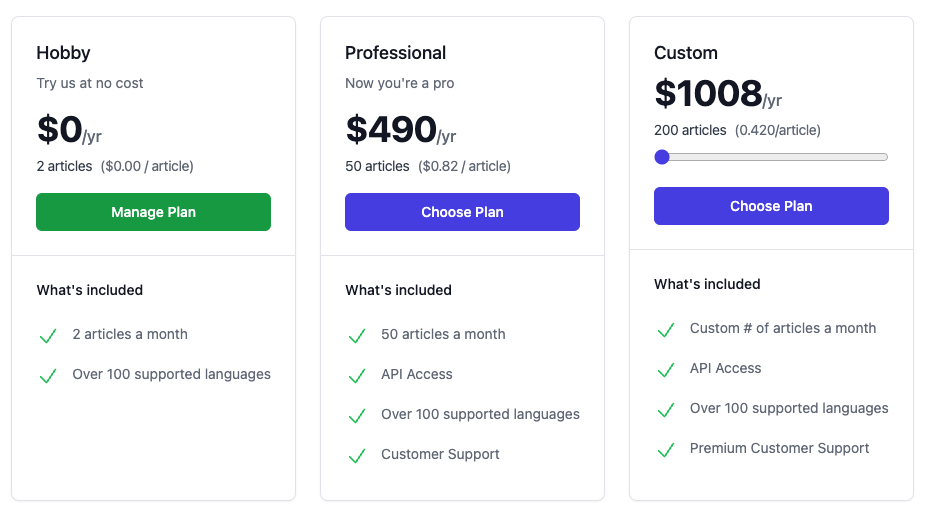
Task: Select the Custom plan heading
Action: pyautogui.click(x=686, y=53)
